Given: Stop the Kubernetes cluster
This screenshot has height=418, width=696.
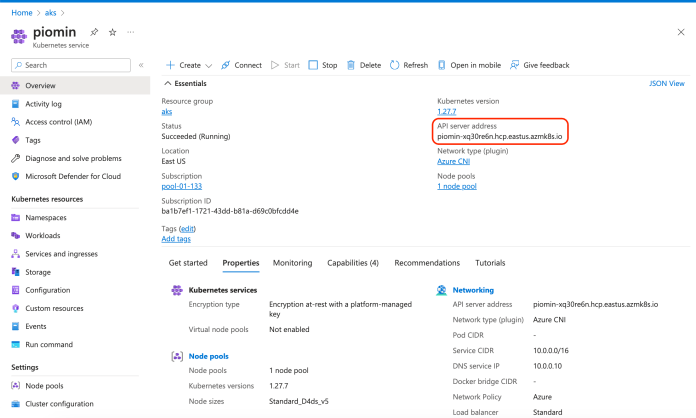Looking at the screenshot, I should (x=322, y=65).
